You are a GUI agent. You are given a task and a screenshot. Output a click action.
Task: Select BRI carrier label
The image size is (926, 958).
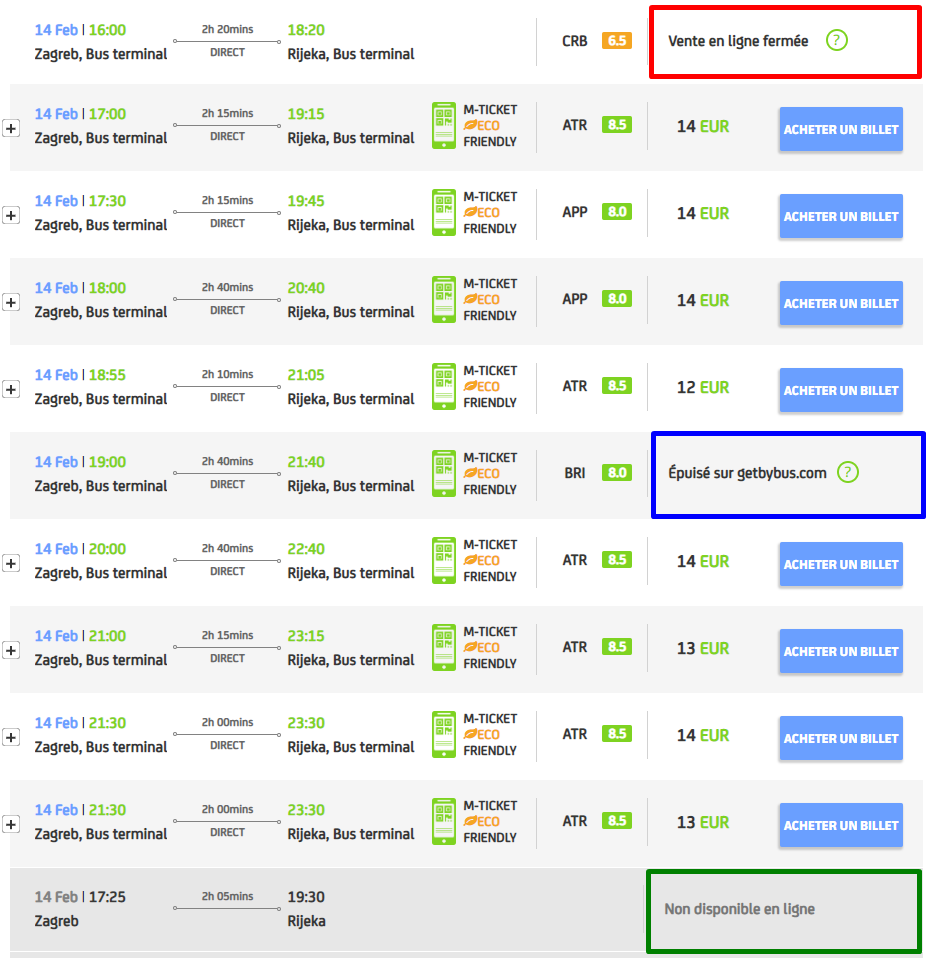click(x=574, y=473)
